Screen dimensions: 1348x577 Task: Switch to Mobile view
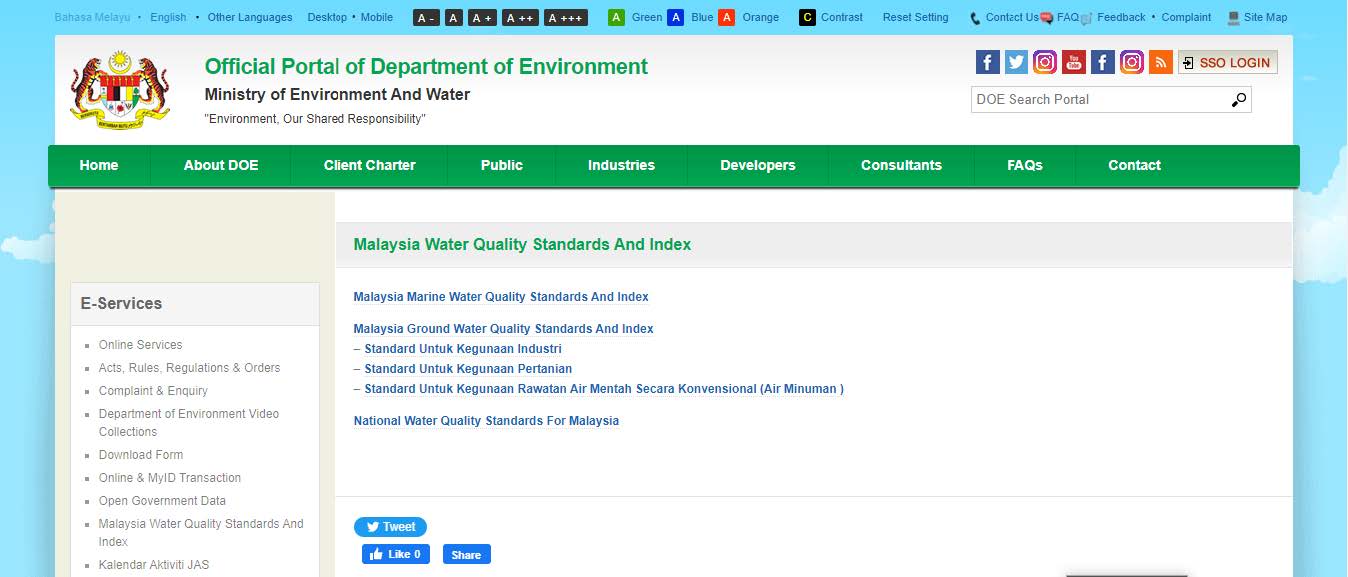click(x=377, y=18)
